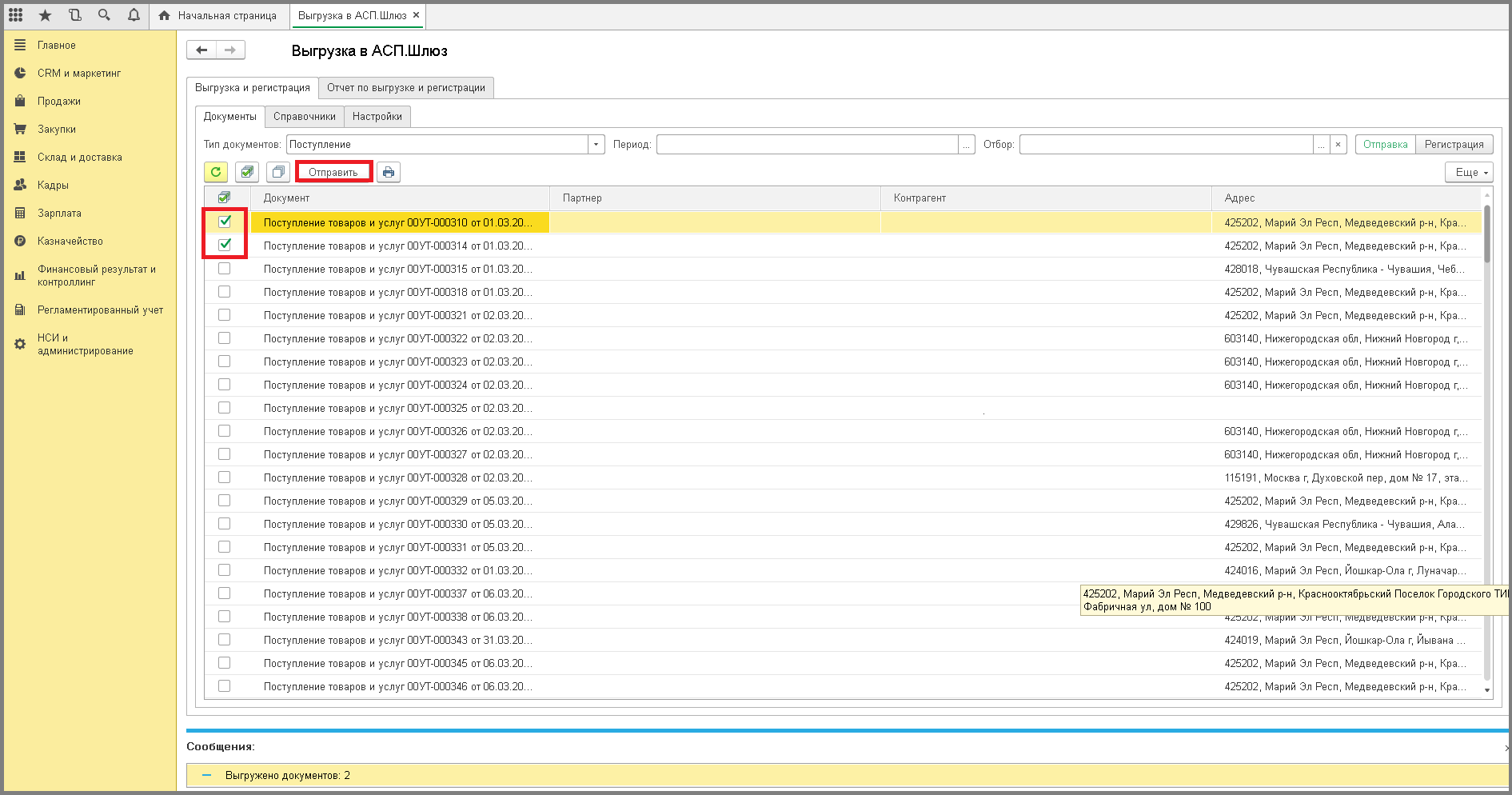This screenshot has height=795, width=1512.
Task: Close the Выгрузка в АСП.Шлюз tab
Action: (416, 15)
